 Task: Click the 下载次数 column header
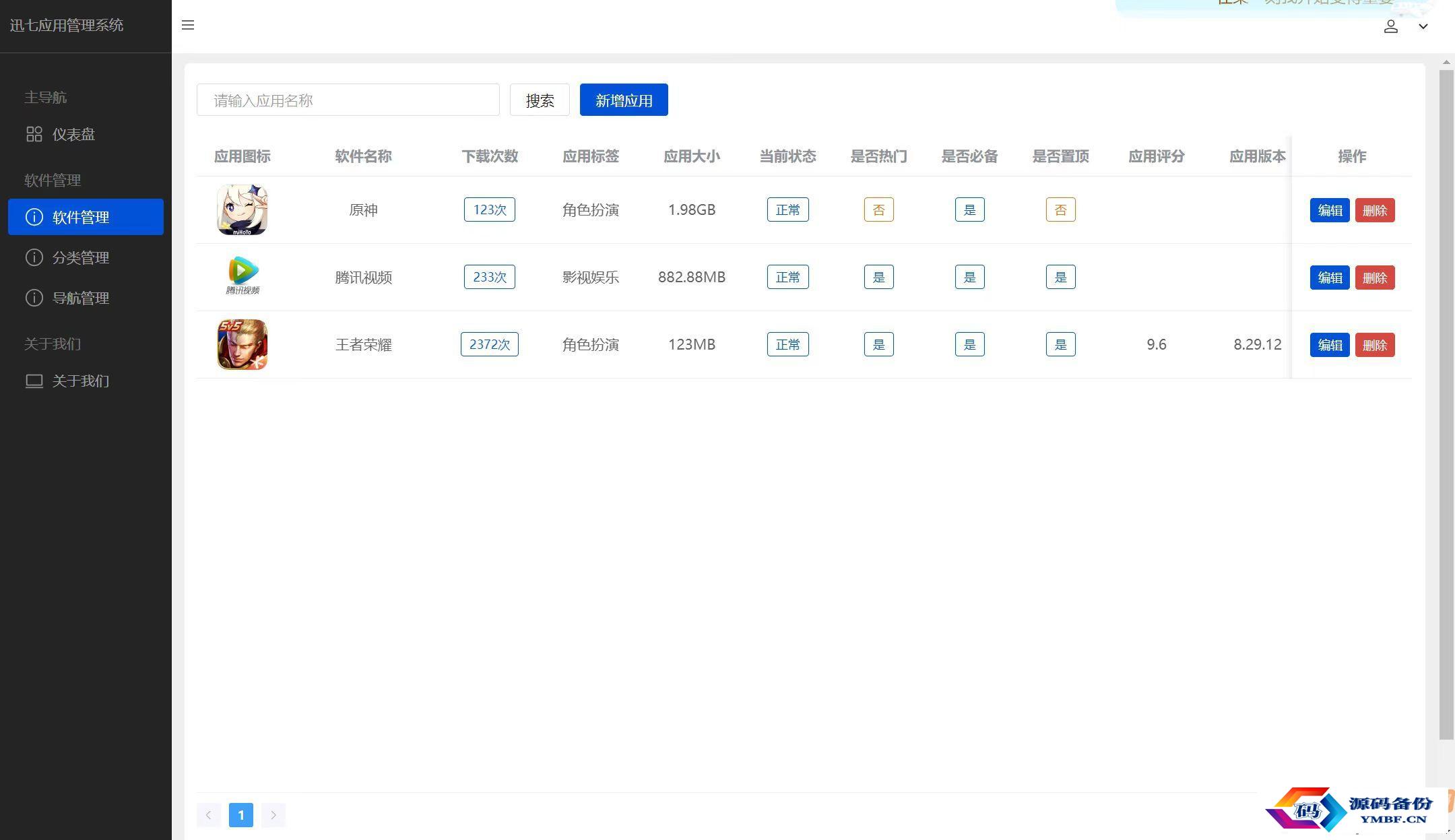coord(490,156)
